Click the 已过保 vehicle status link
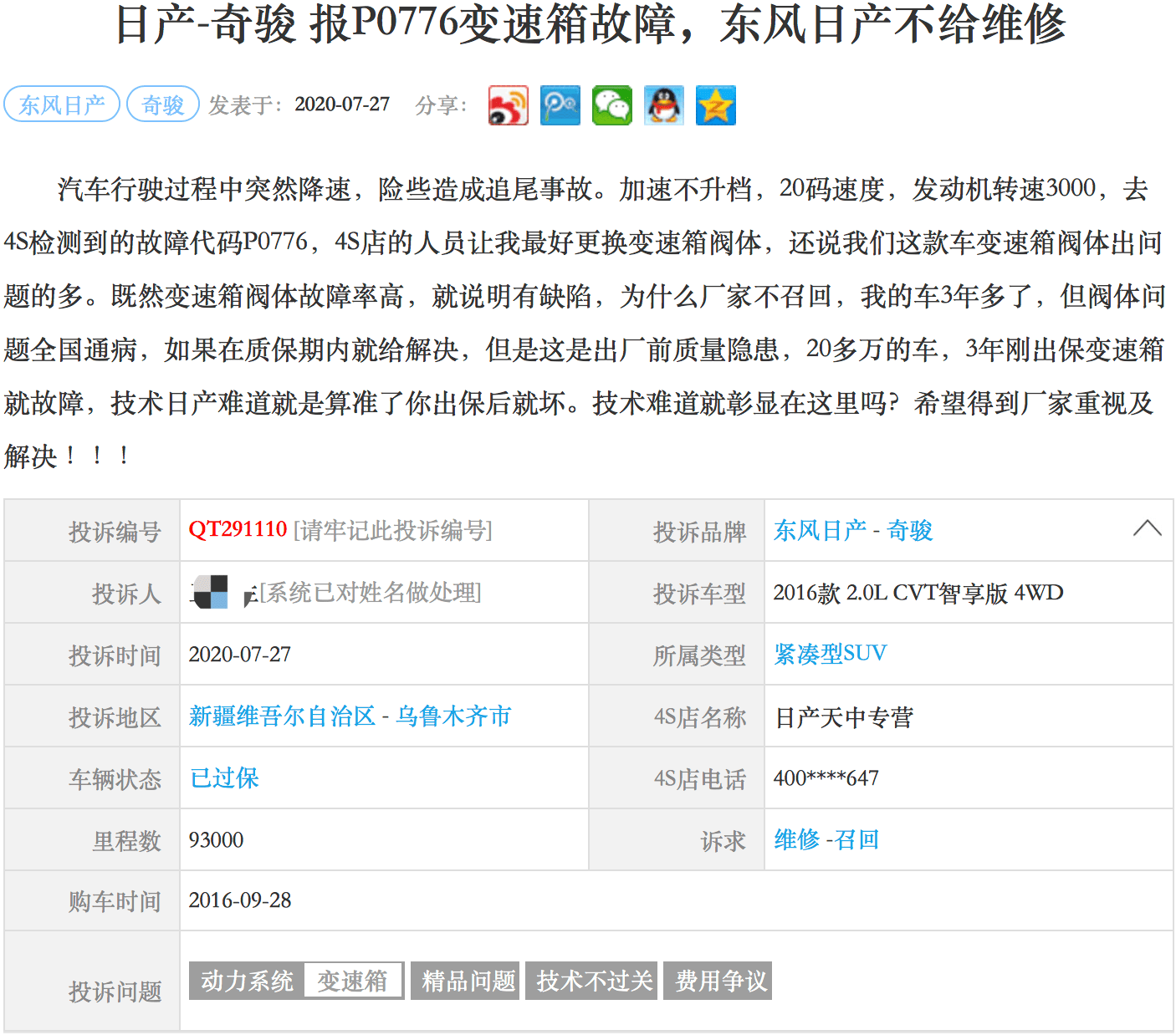1176x1035 pixels. [224, 778]
